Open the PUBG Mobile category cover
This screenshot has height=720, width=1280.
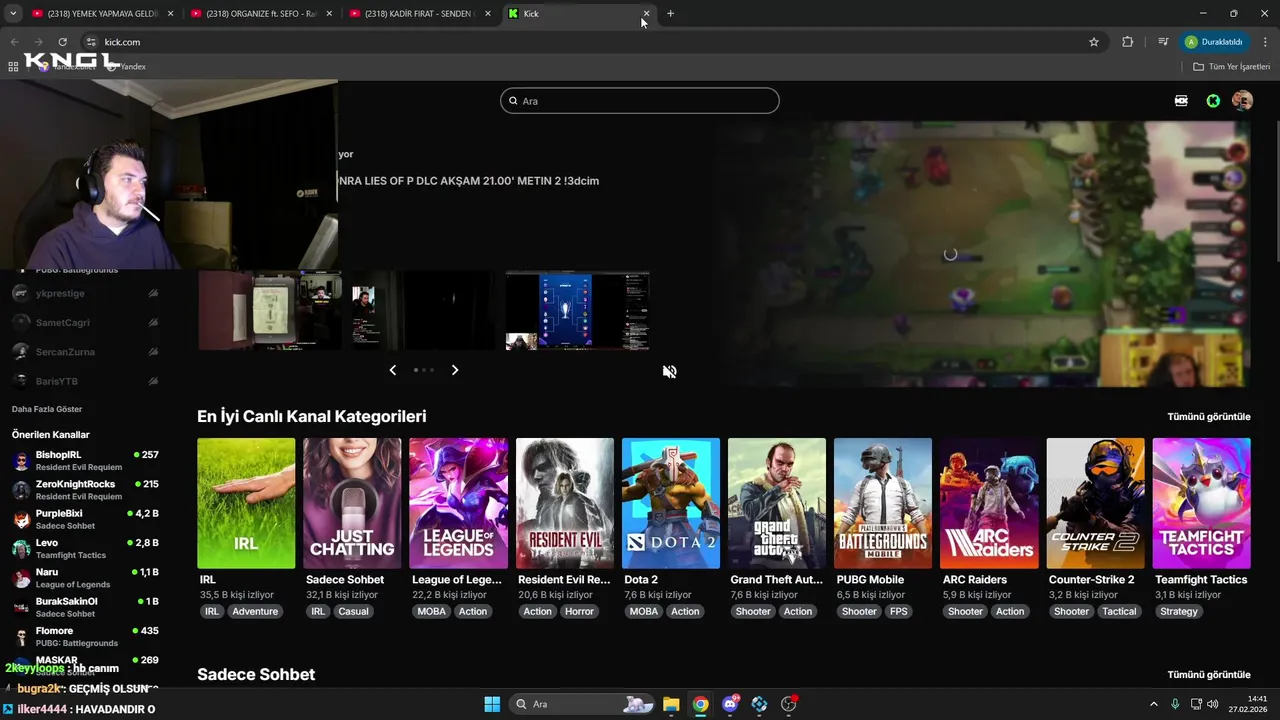[x=883, y=503]
